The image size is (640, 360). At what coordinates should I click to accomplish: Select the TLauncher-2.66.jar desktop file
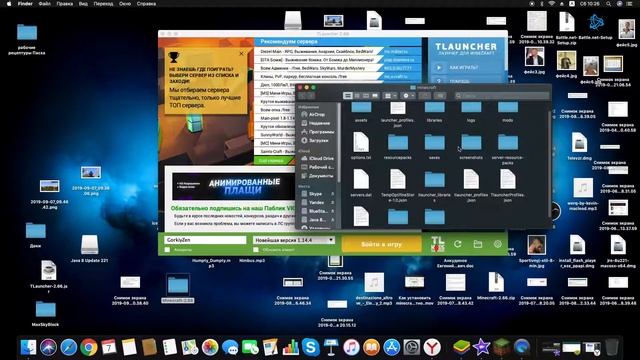click(x=49, y=276)
